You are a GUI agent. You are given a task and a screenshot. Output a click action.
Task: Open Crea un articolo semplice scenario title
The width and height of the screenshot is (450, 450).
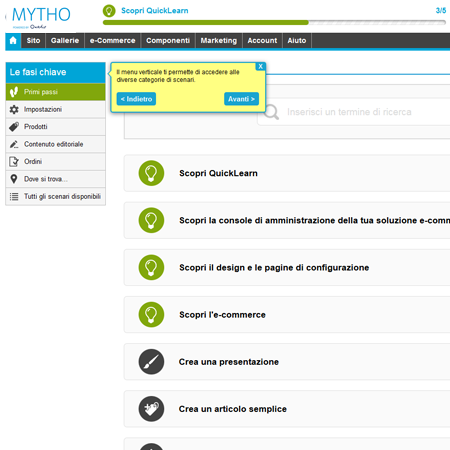(233, 409)
